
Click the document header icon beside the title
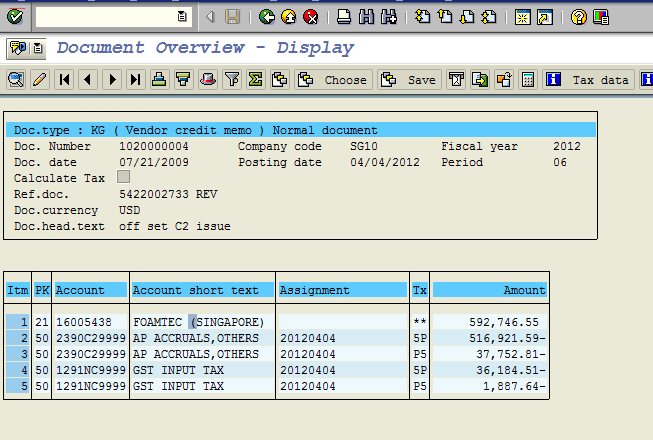[18, 48]
